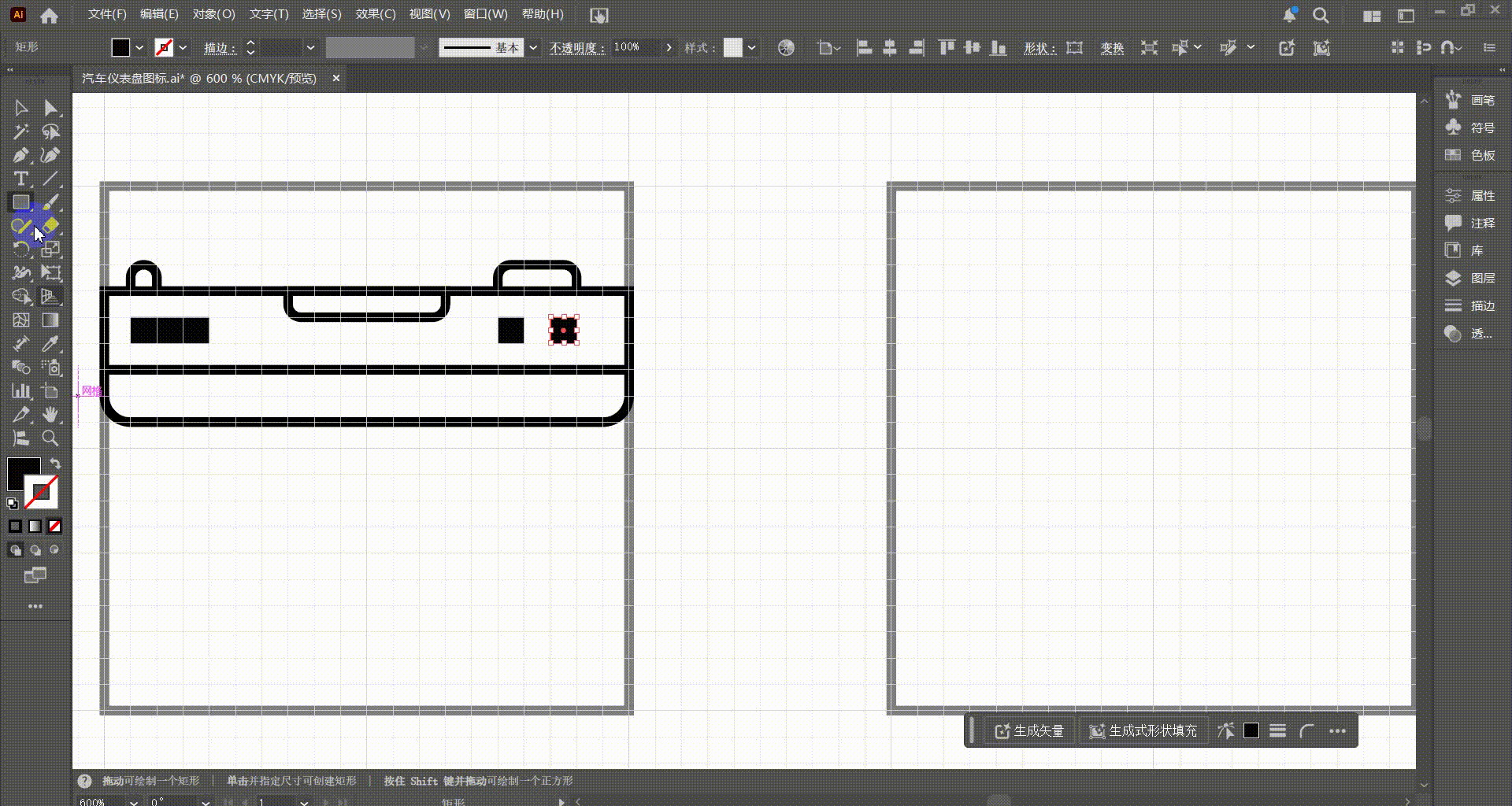Click the vertical scrollbar thumb
This screenshot has height=806, width=1512.
1424,429
